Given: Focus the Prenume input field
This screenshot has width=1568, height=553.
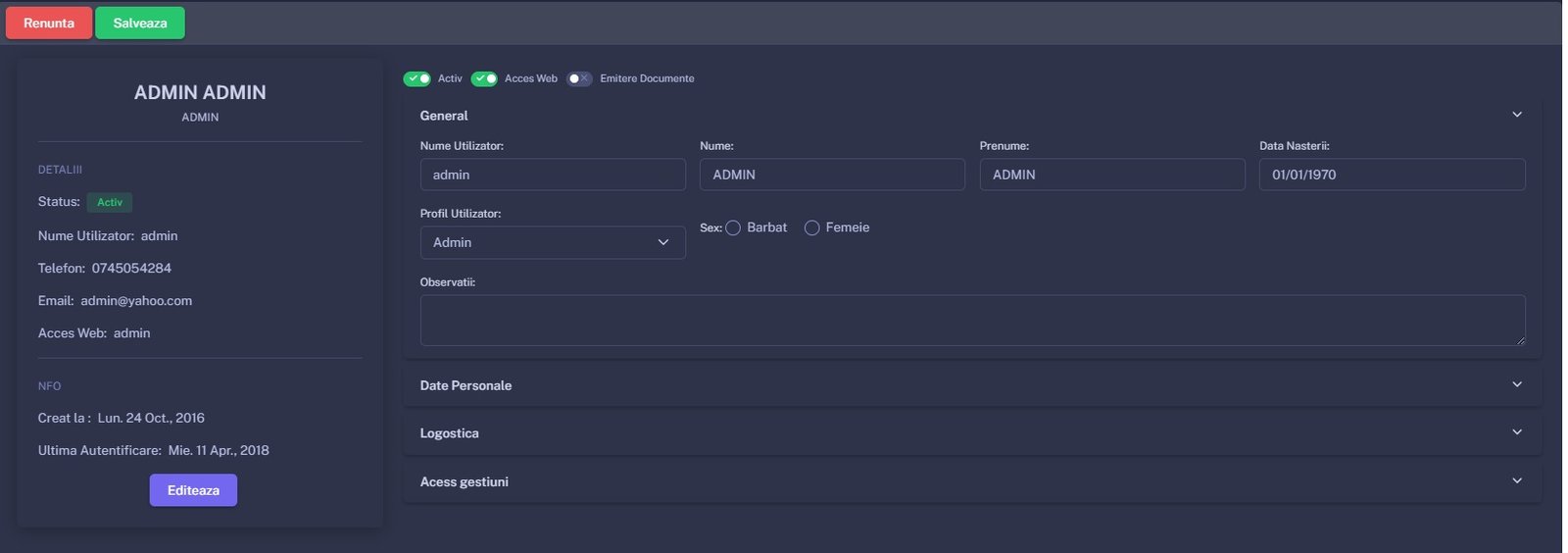Looking at the screenshot, I should tap(1111, 175).
